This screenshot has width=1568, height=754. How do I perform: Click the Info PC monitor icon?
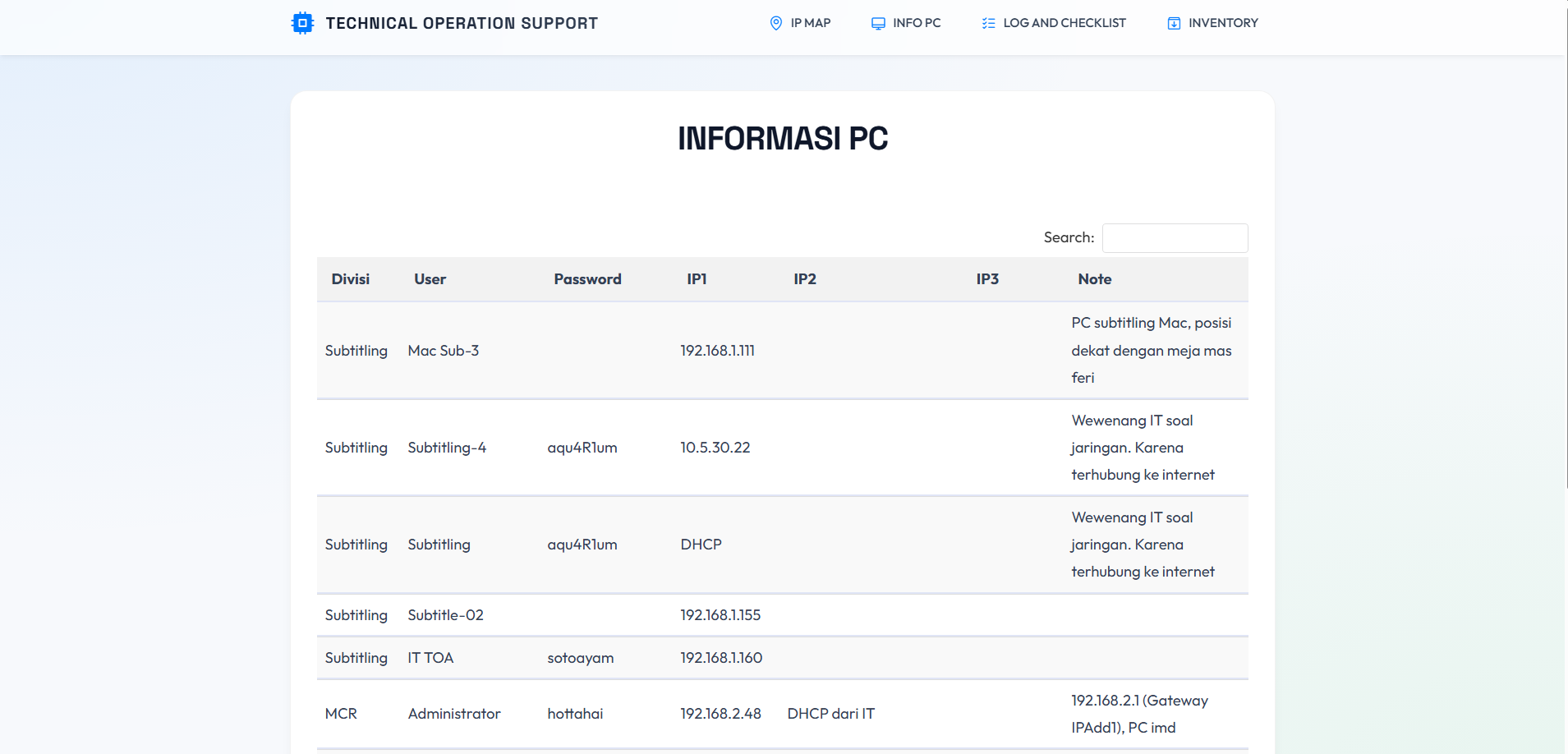878,23
